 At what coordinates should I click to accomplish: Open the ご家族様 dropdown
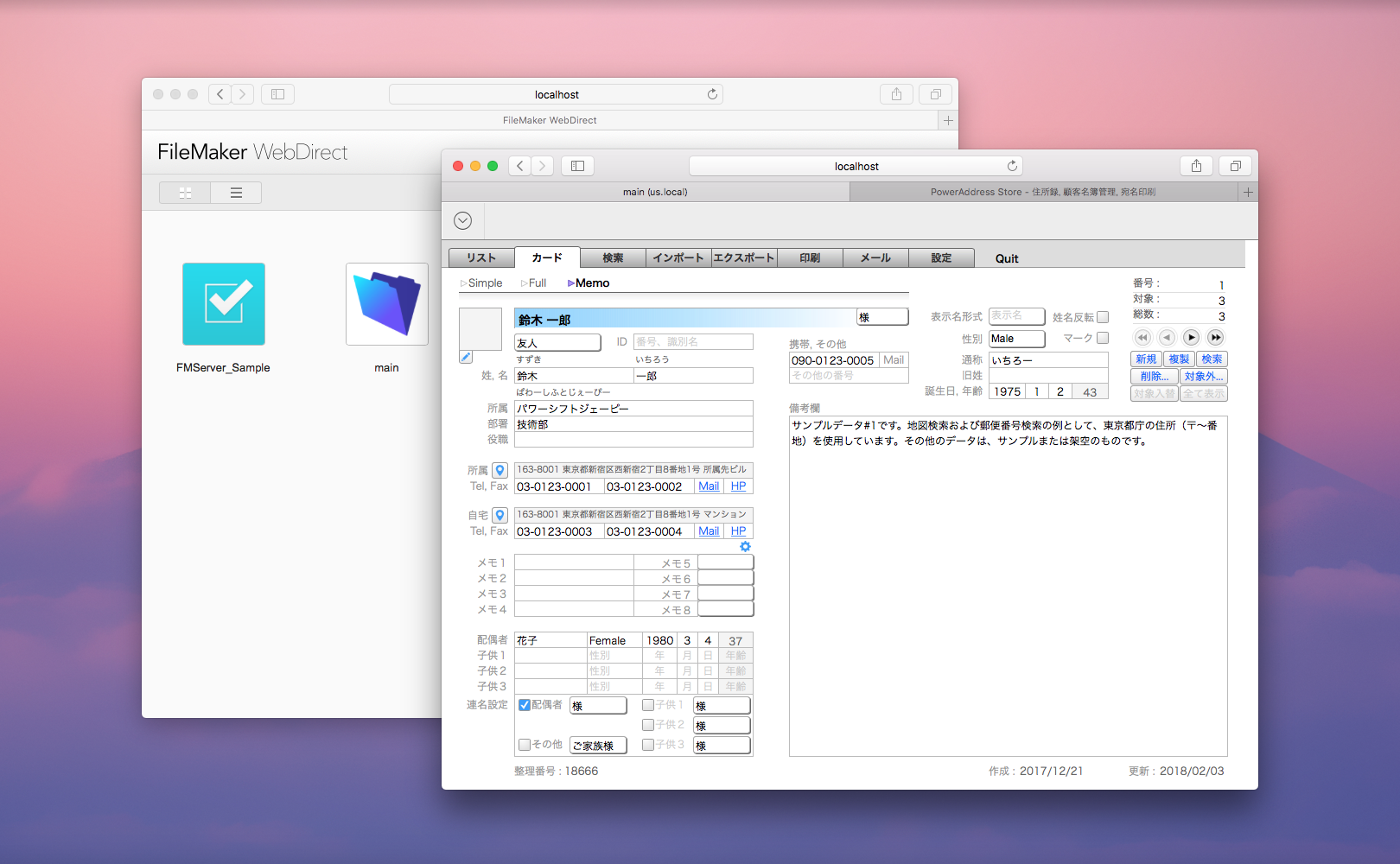point(598,746)
